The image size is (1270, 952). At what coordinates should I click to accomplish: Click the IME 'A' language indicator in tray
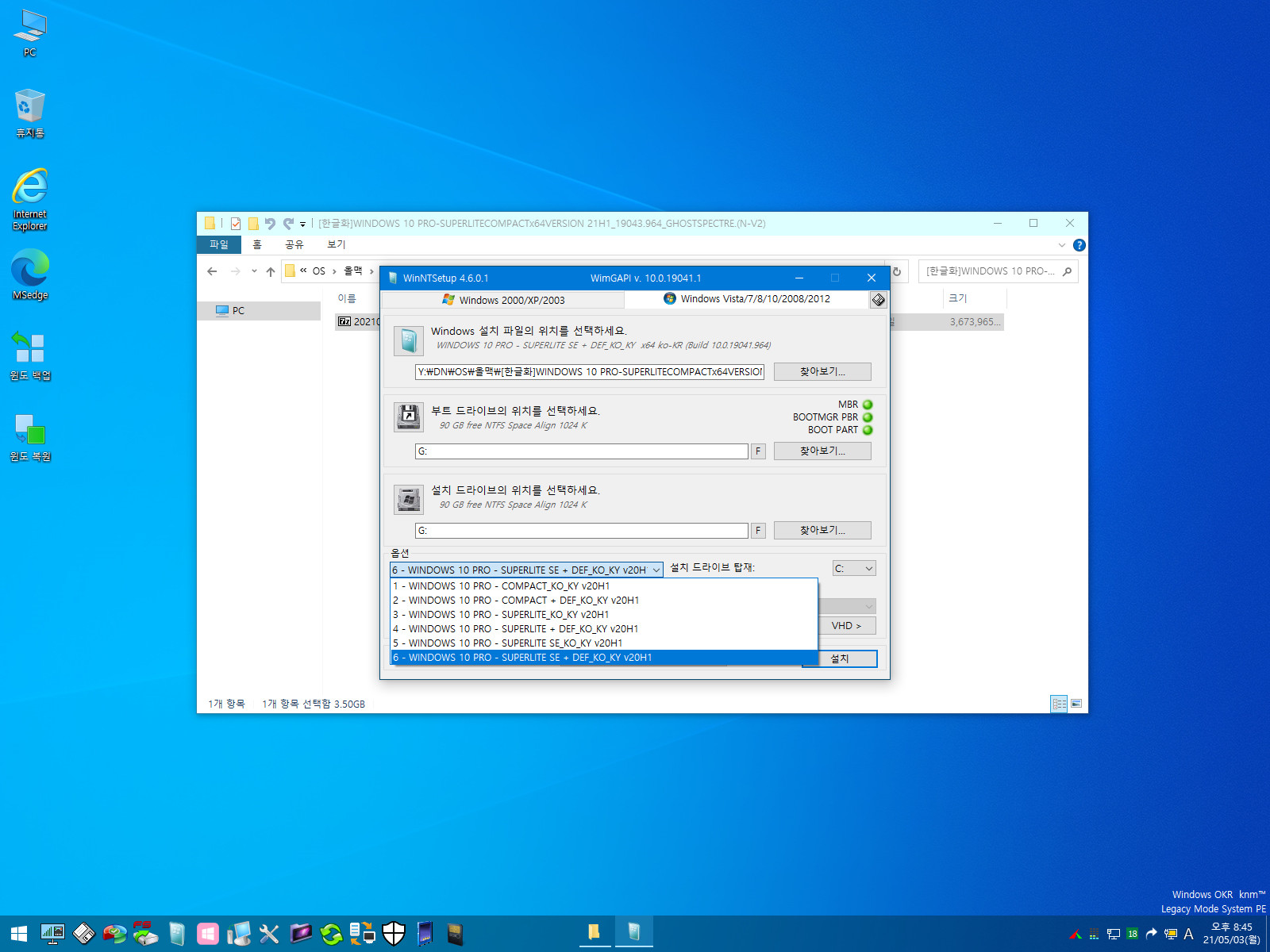click(x=1188, y=934)
